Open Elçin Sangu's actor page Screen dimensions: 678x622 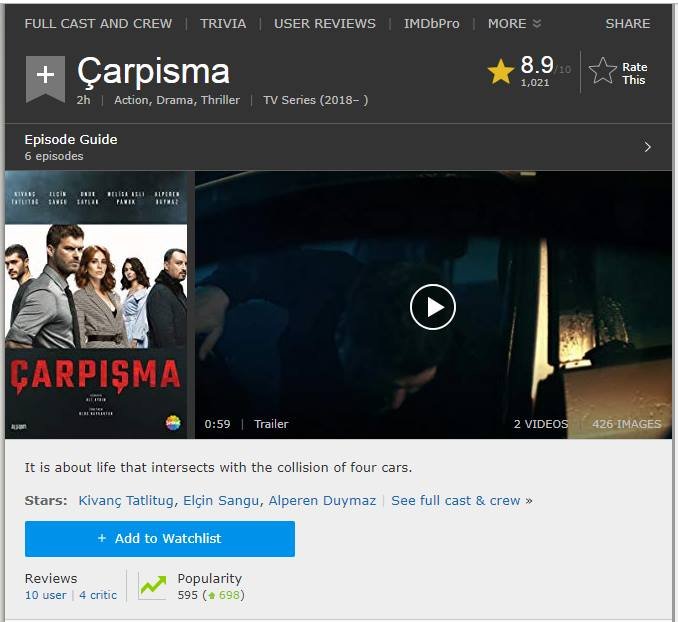(x=222, y=500)
